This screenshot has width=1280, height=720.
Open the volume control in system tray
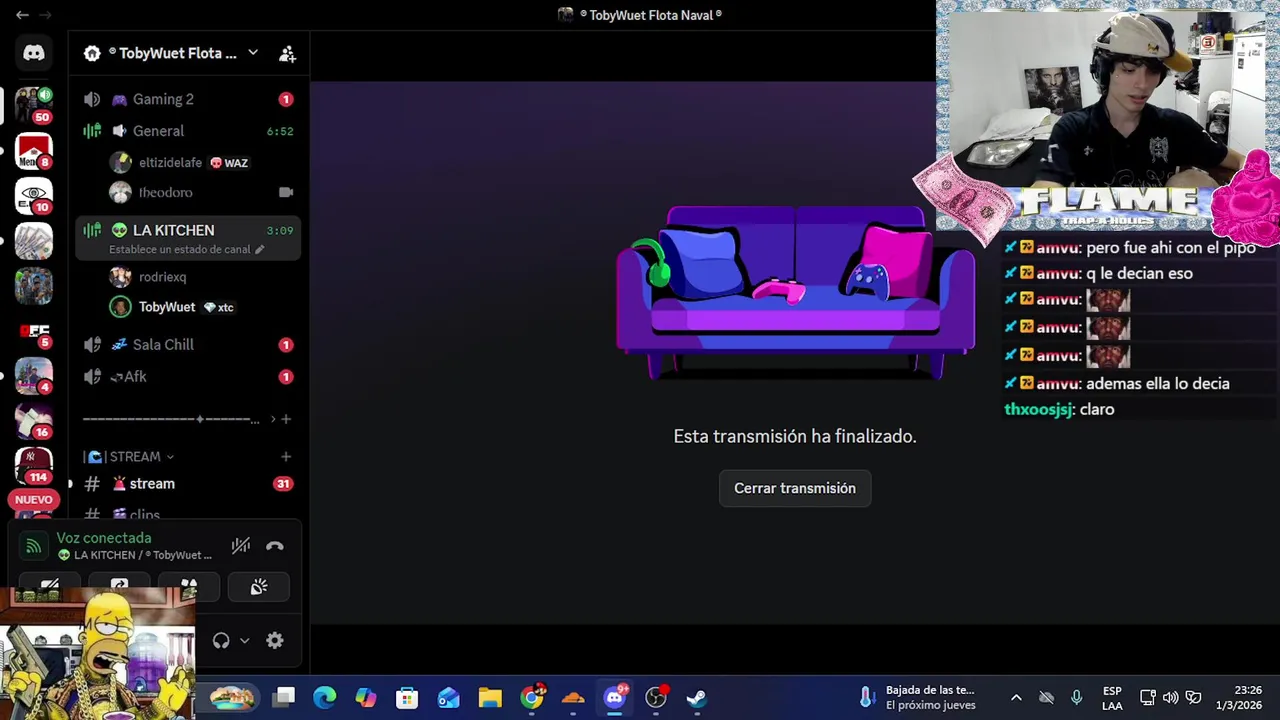pos(1170,697)
